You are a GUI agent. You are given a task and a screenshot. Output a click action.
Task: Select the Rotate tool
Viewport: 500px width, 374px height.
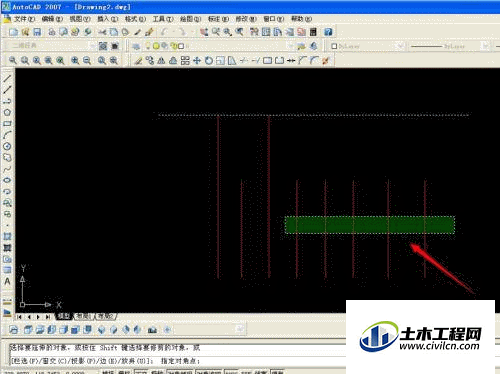pyautogui.click(x=209, y=61)
